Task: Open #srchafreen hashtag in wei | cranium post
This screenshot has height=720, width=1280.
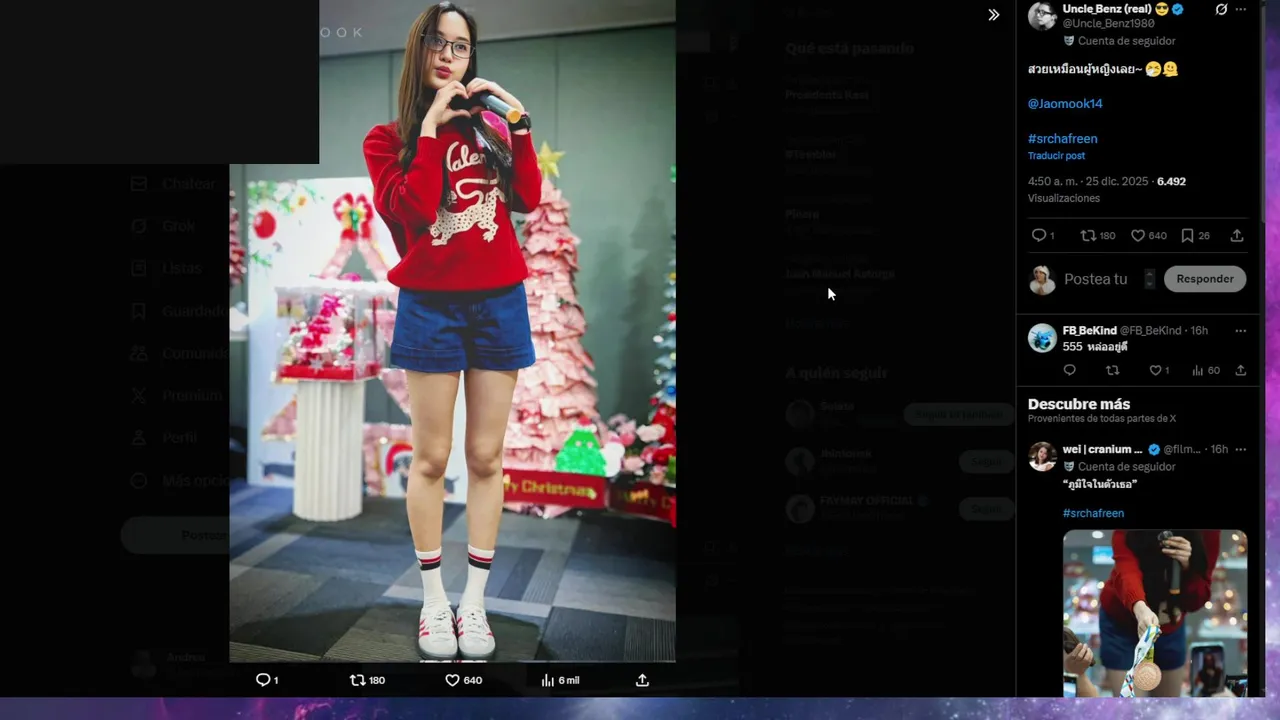Action: pos(1093,513)
